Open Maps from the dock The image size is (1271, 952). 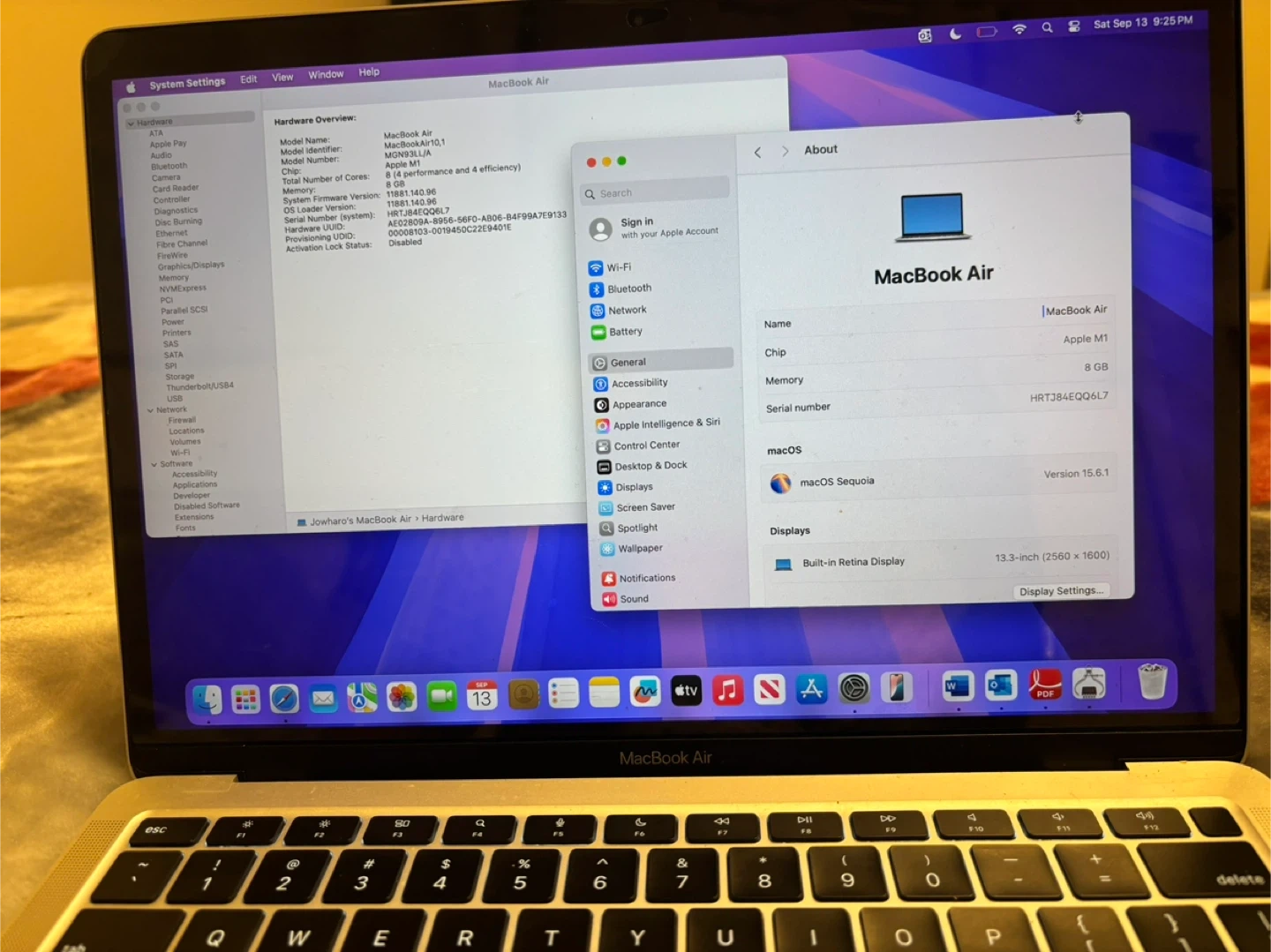point(362,698)
